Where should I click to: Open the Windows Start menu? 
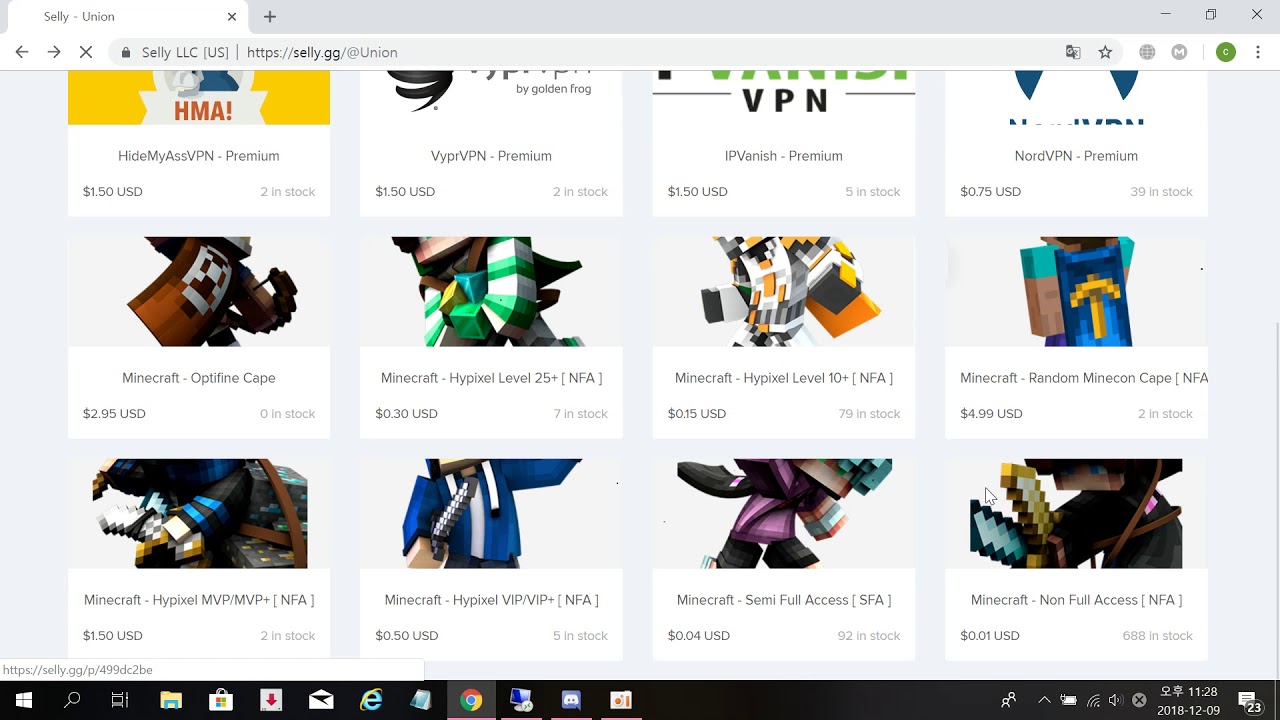click(24, 700)
